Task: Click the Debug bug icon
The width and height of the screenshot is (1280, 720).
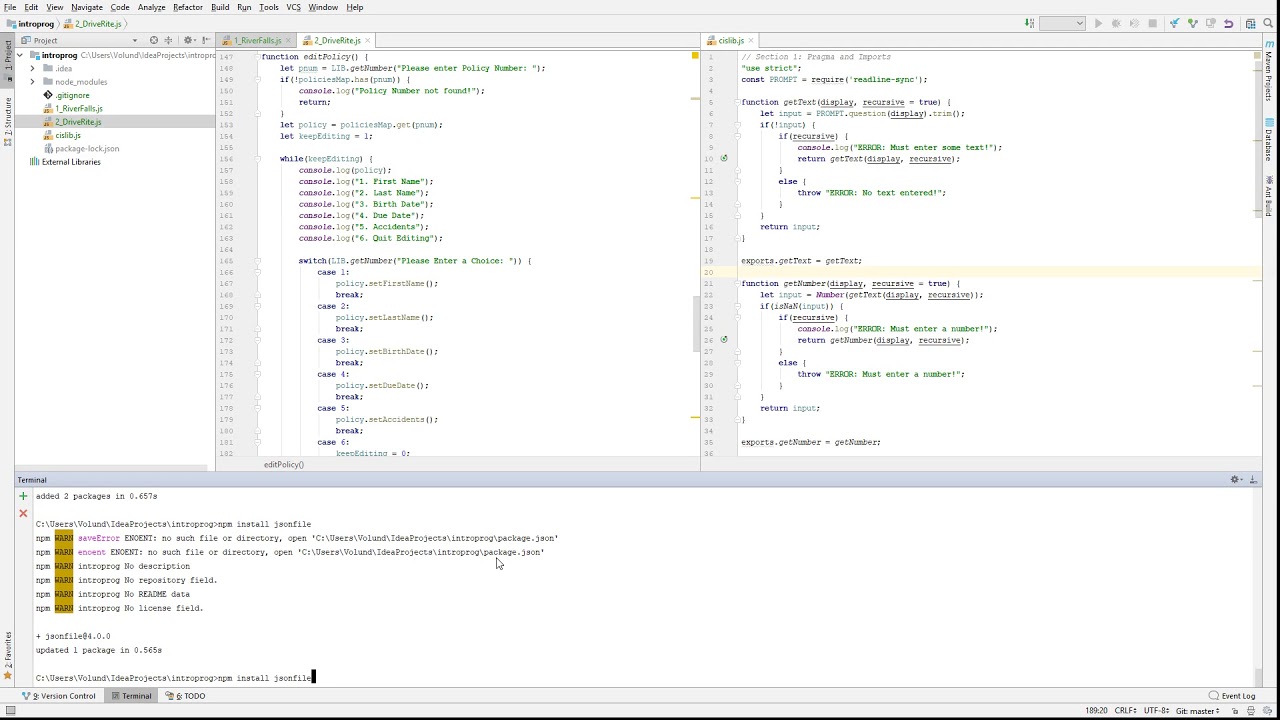Action: pyautogui.click(x=1116, y=23)
